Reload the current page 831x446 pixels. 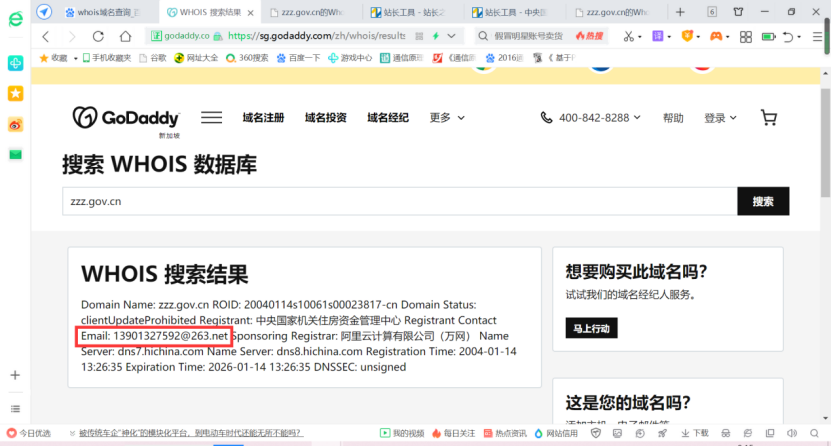[x=98, y=36]
